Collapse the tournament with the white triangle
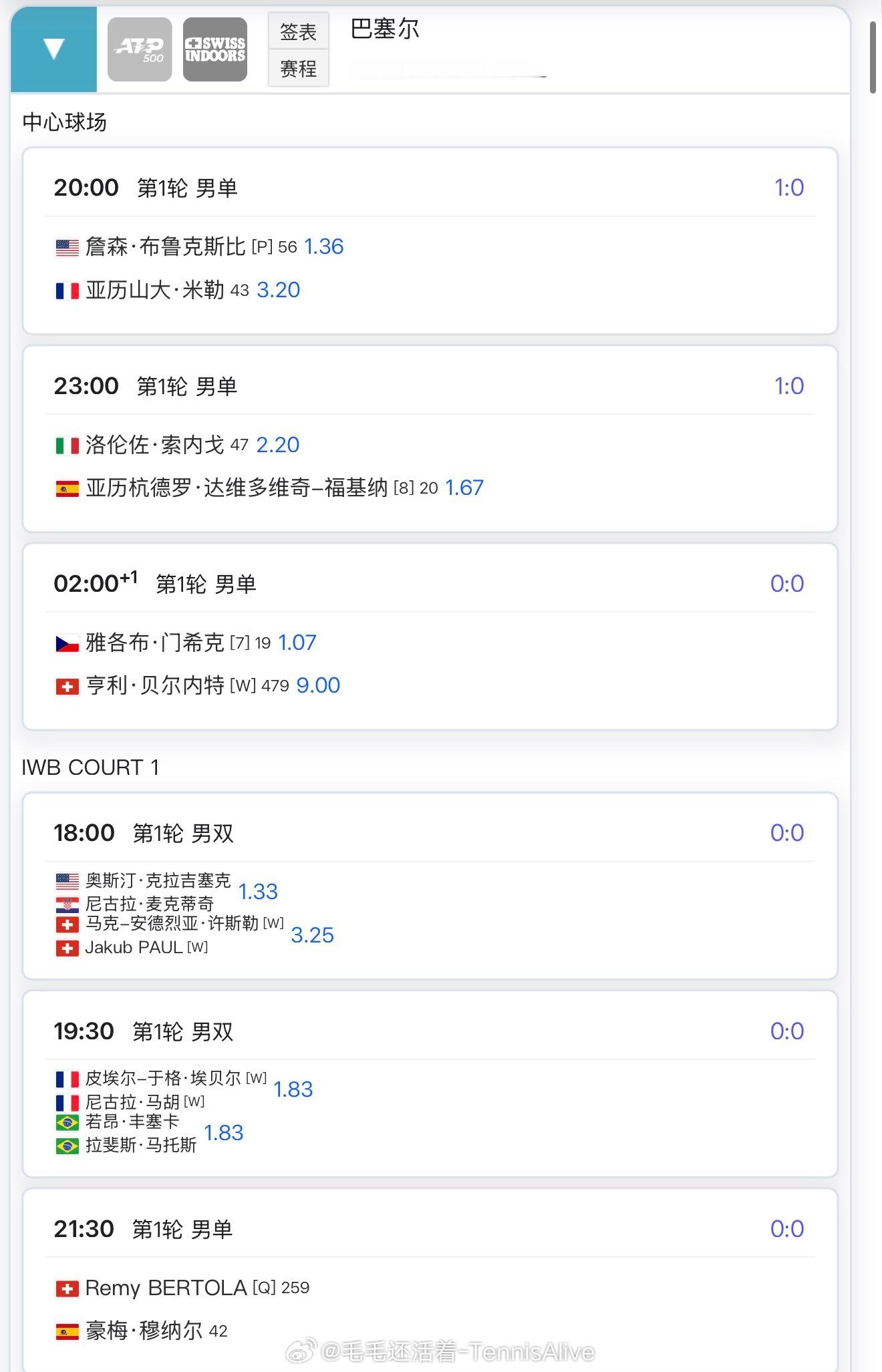The width and height of the screenshot is (882, 1372). (x=53, y=49)
